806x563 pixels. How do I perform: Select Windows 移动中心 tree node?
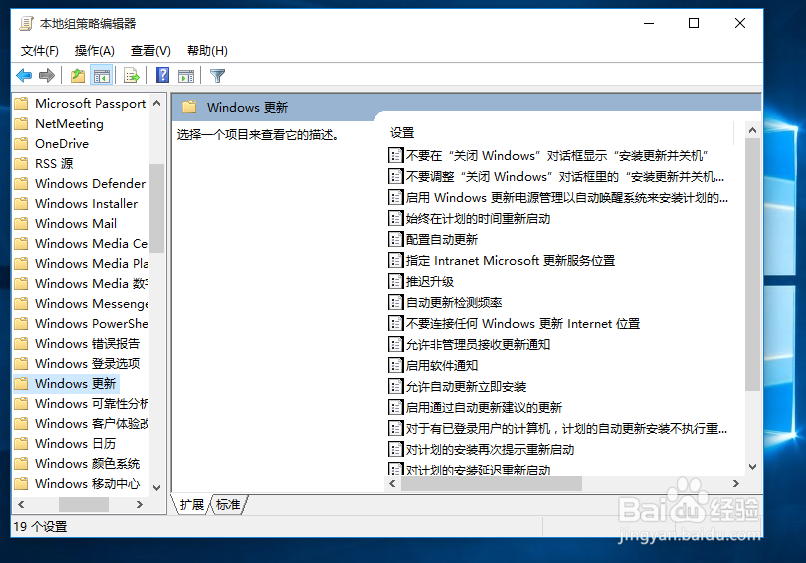tap(87, 483)
